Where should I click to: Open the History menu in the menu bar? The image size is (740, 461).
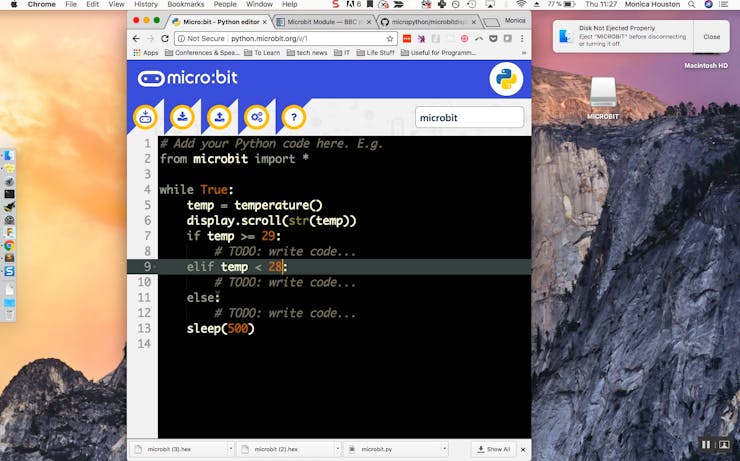[146, 4]
